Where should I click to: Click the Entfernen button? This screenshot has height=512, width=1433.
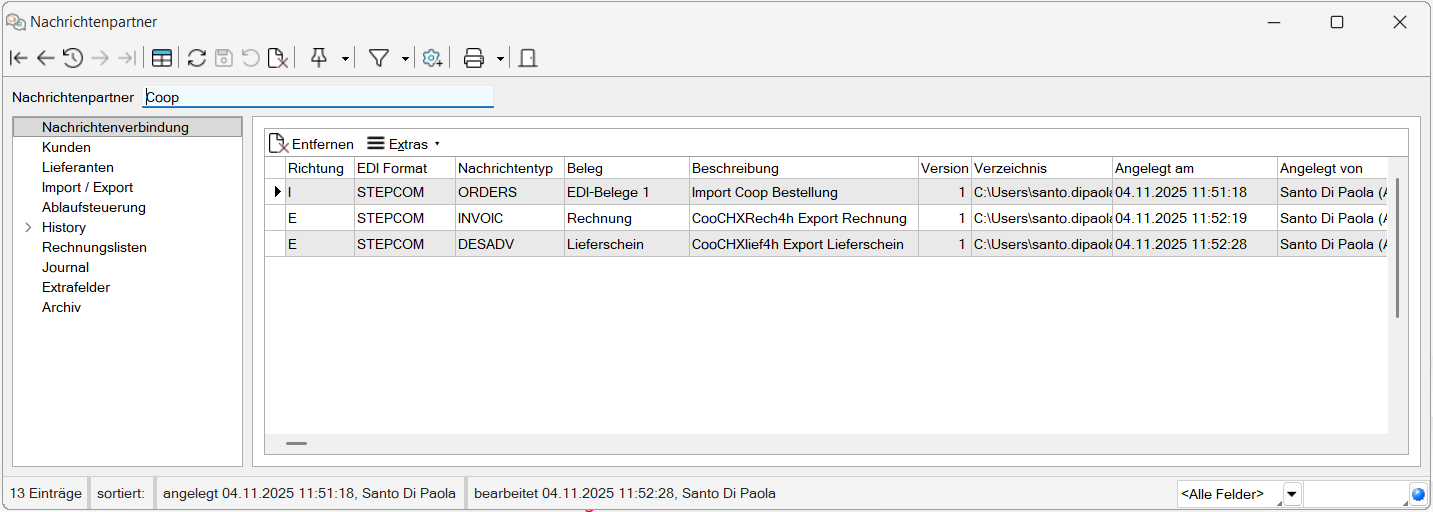click(311, 144)
